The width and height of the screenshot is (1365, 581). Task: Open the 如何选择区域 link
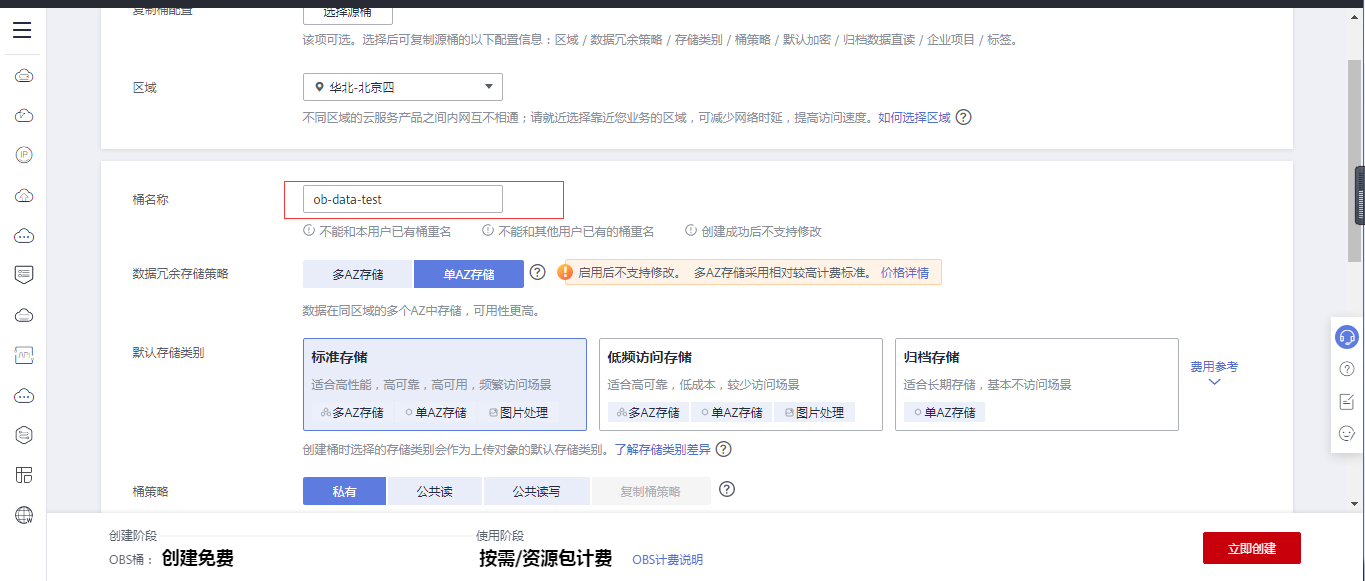[915, 117]
